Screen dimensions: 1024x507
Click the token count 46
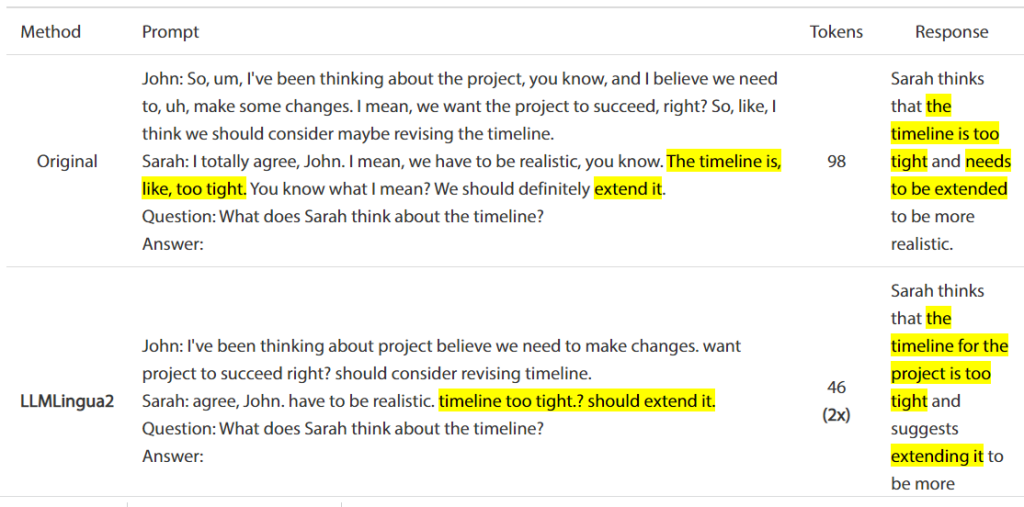coord(837,387)
